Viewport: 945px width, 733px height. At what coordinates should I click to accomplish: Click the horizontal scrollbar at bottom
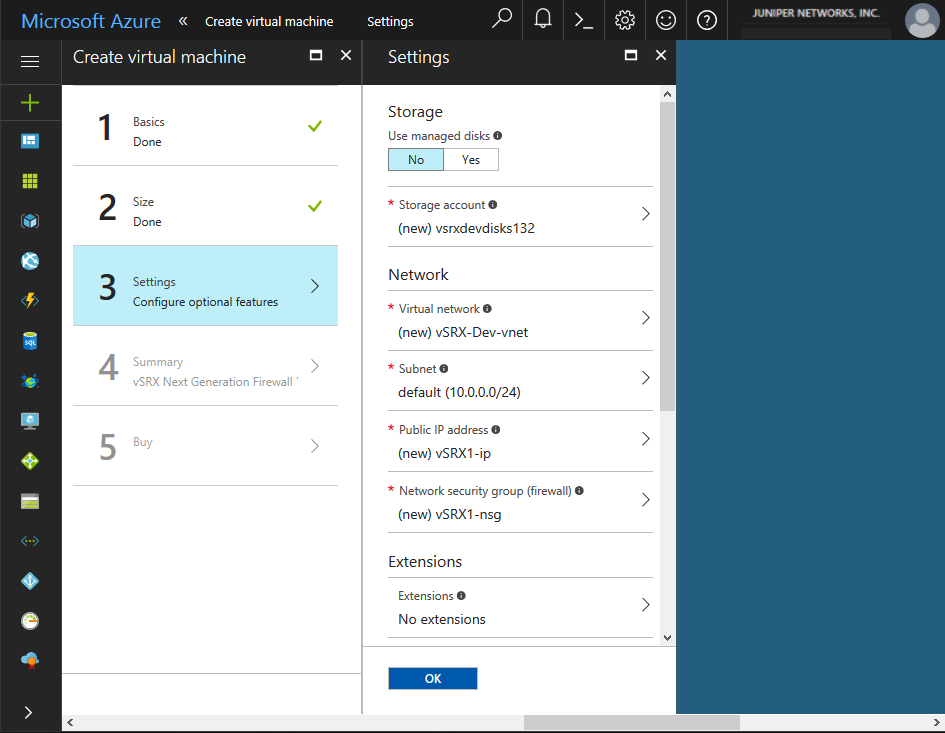click(x=631, y=722)
